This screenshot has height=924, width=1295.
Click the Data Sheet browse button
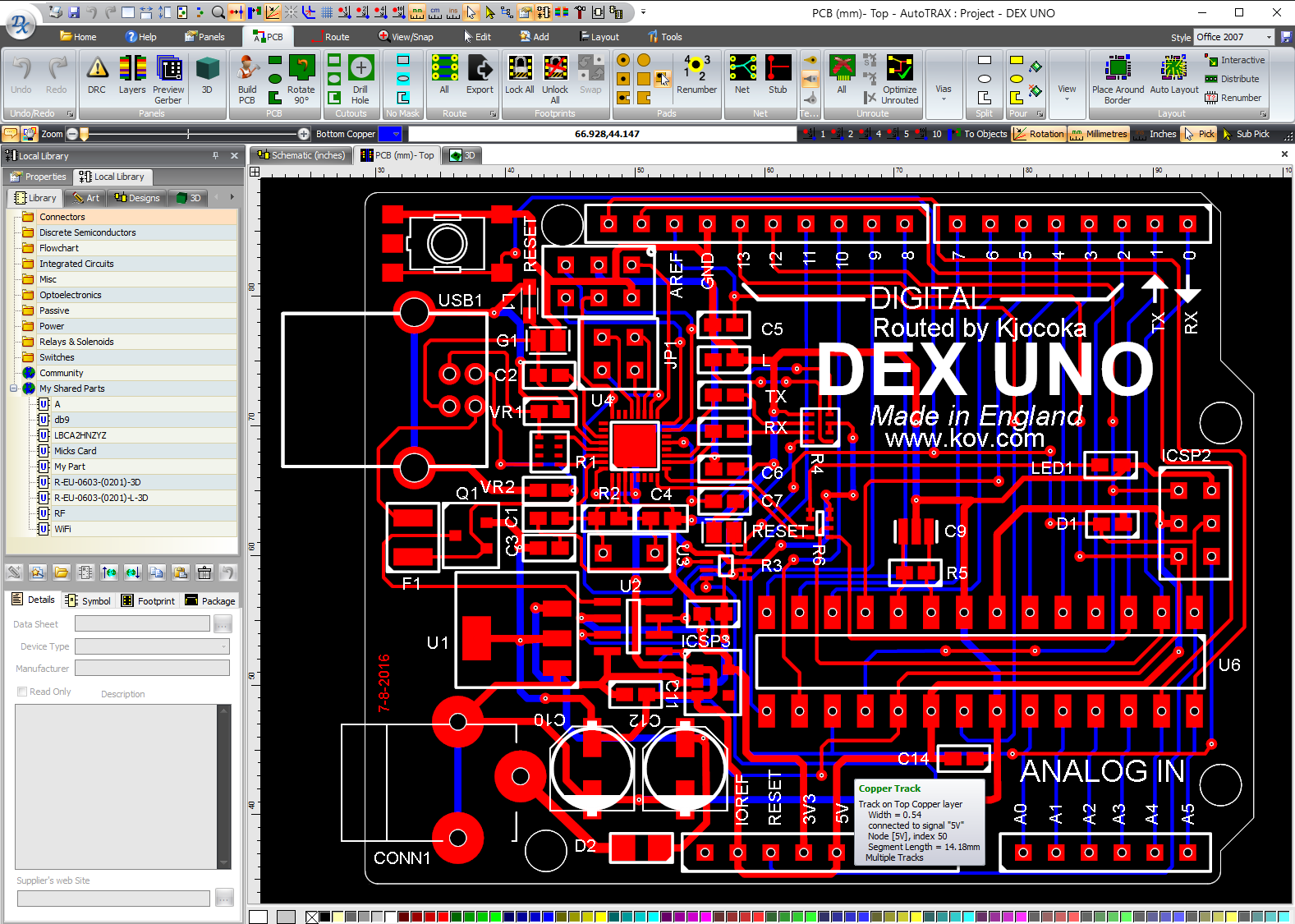click(x=223, y=624)
